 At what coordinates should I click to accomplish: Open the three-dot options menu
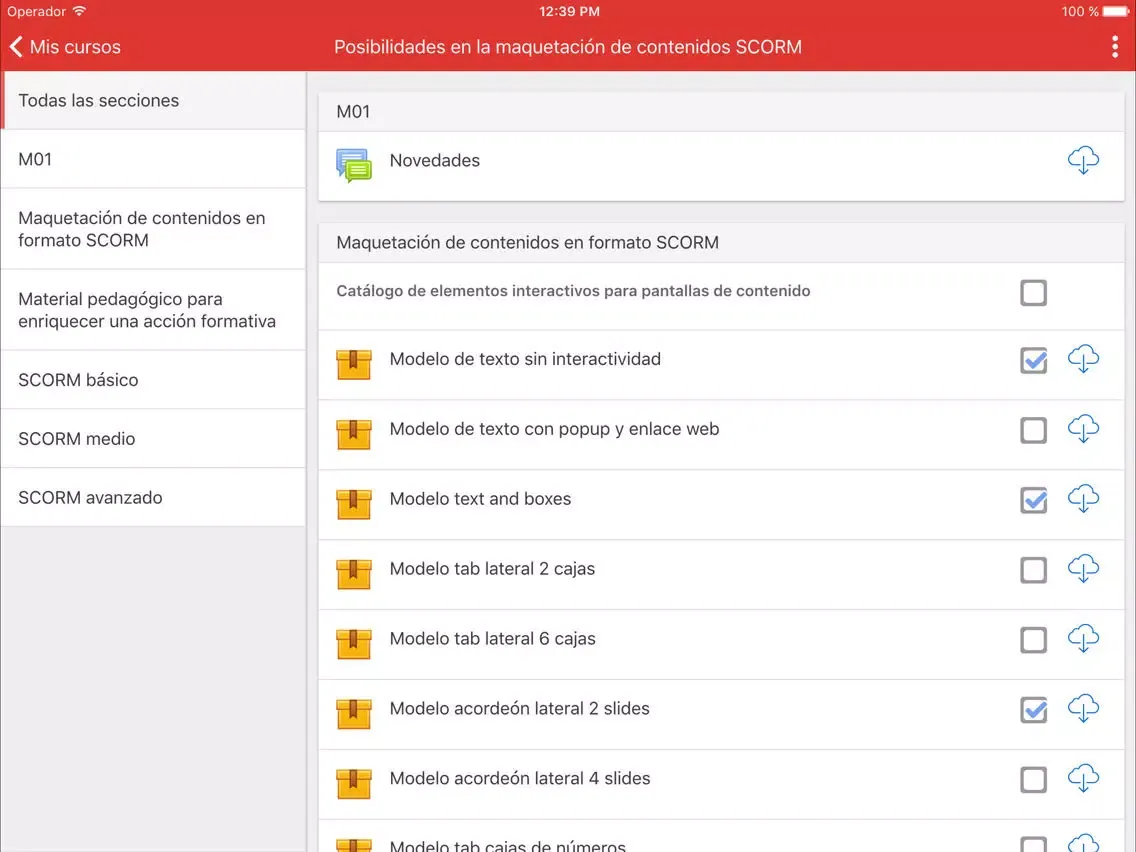click(x=1115, y=47)
